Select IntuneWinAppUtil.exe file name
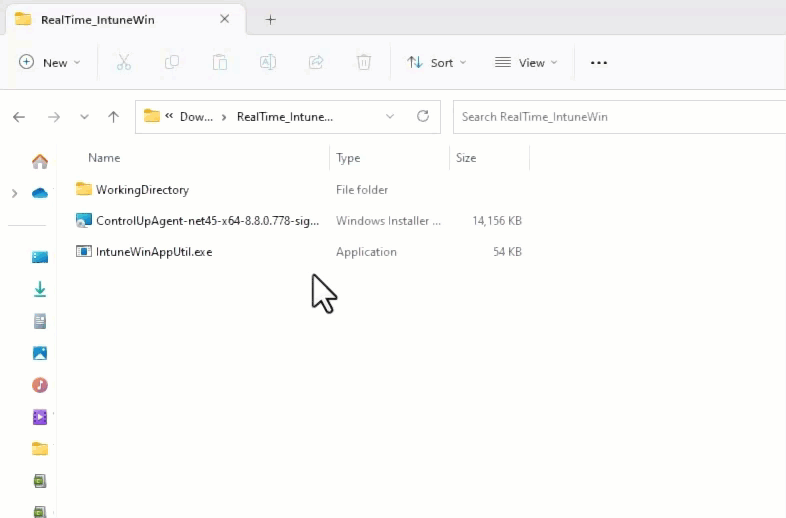Screen dimensions: 786x518 [154, 252]
